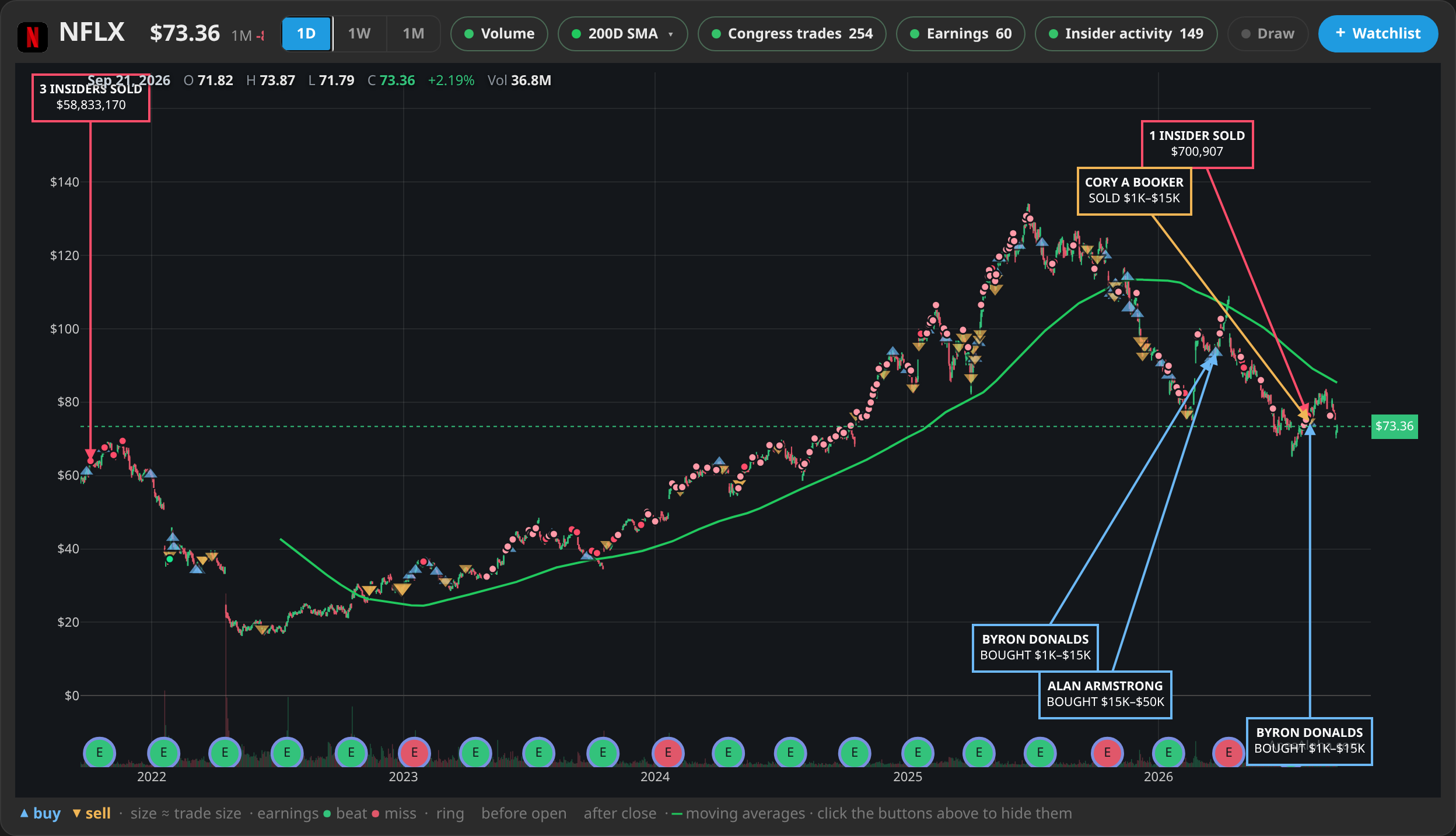Click mid-2025 green earnings marker
The width and height of the screenshot is (1456, 836).
[x=1040, y=753]
